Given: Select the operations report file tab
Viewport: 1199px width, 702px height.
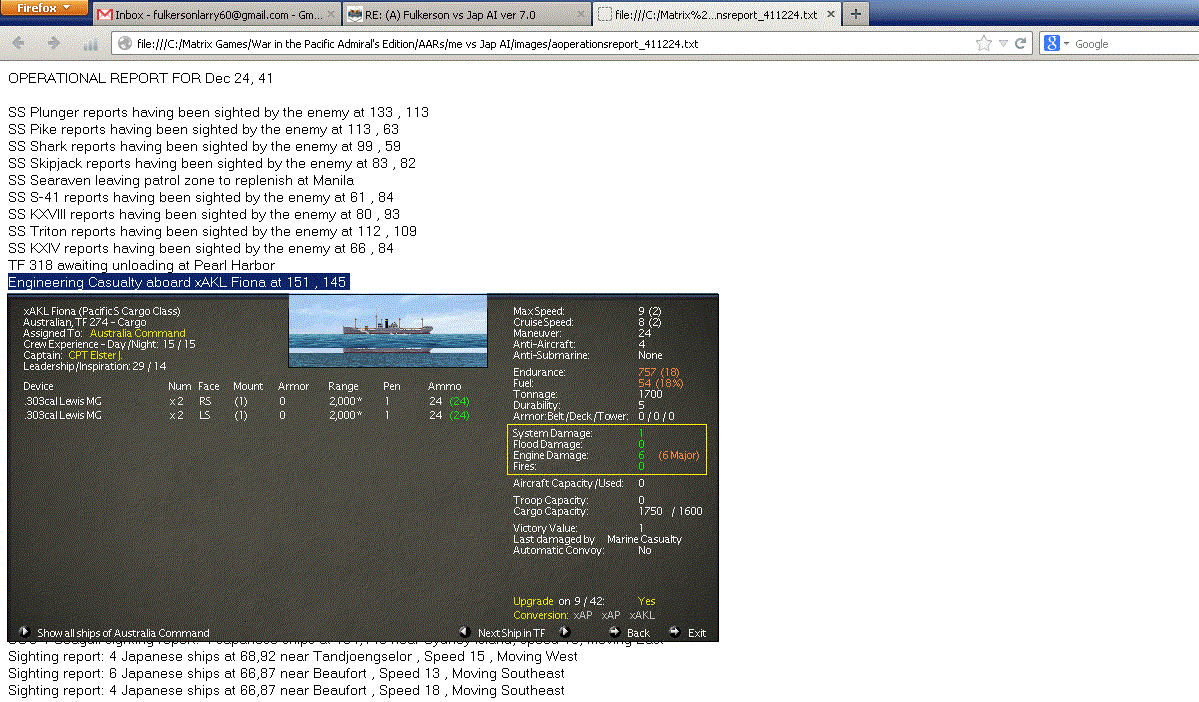Looking at the screenshot, I should click(x=716, y=15).
